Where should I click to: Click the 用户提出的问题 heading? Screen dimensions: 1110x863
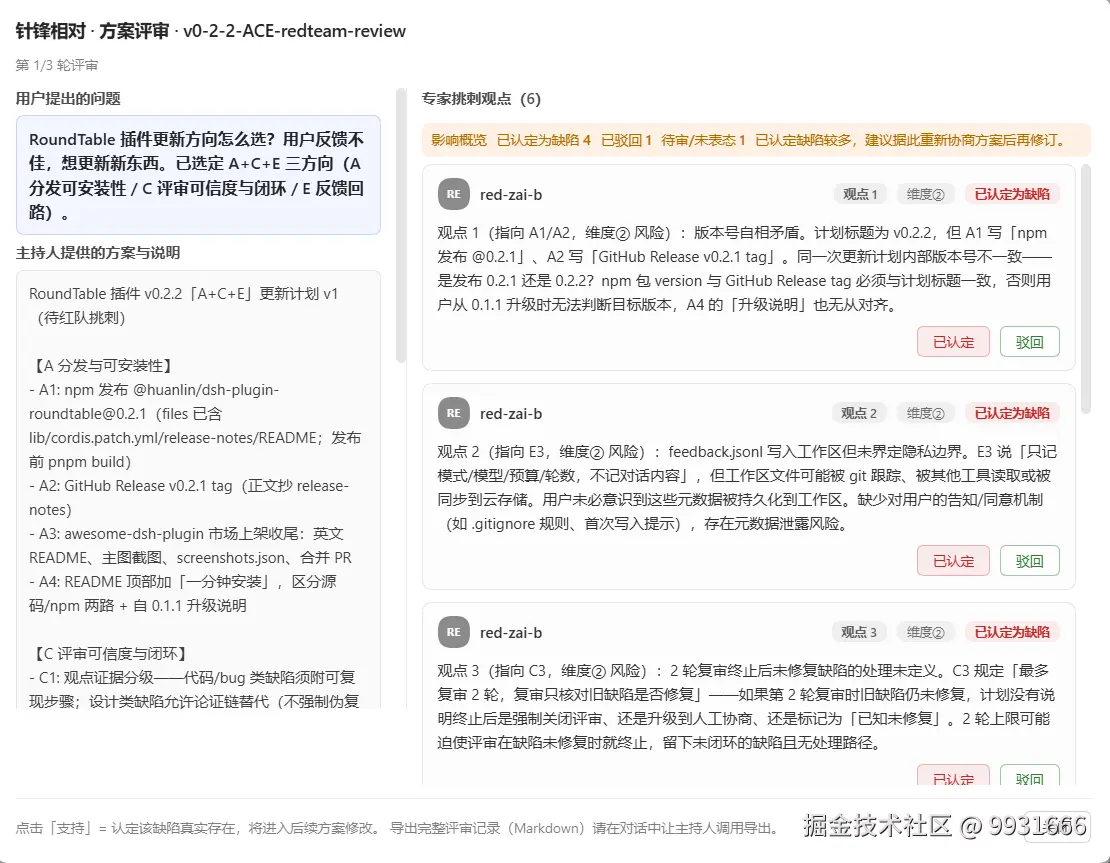tap(68, 98)
